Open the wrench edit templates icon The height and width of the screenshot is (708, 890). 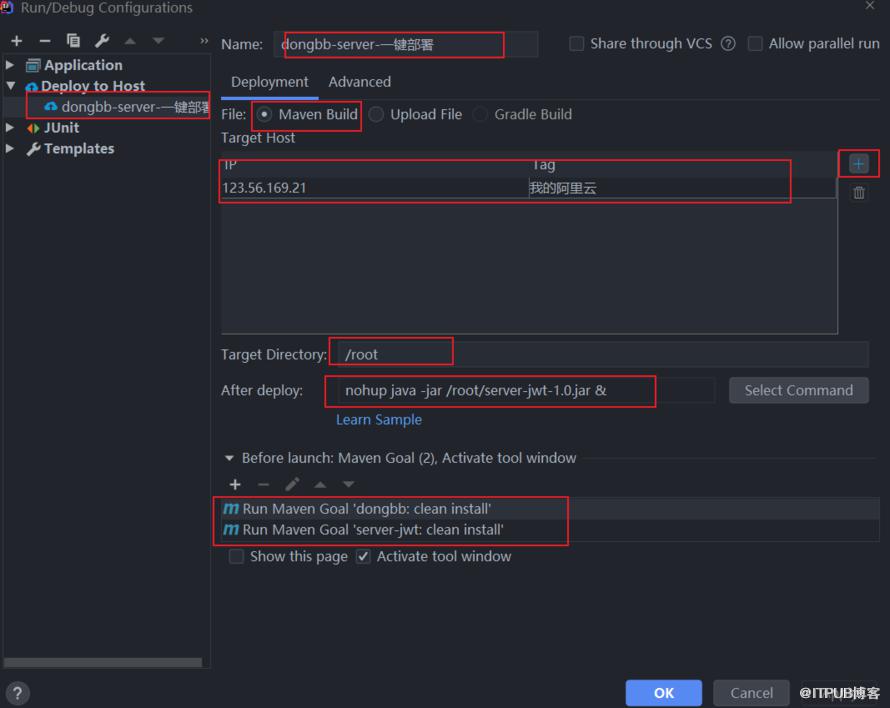point(102,41)
